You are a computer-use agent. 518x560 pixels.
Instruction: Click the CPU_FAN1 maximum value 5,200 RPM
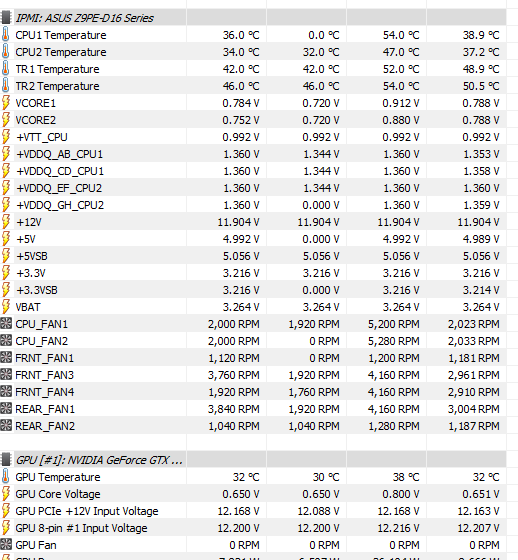click(x=394, y=324)
